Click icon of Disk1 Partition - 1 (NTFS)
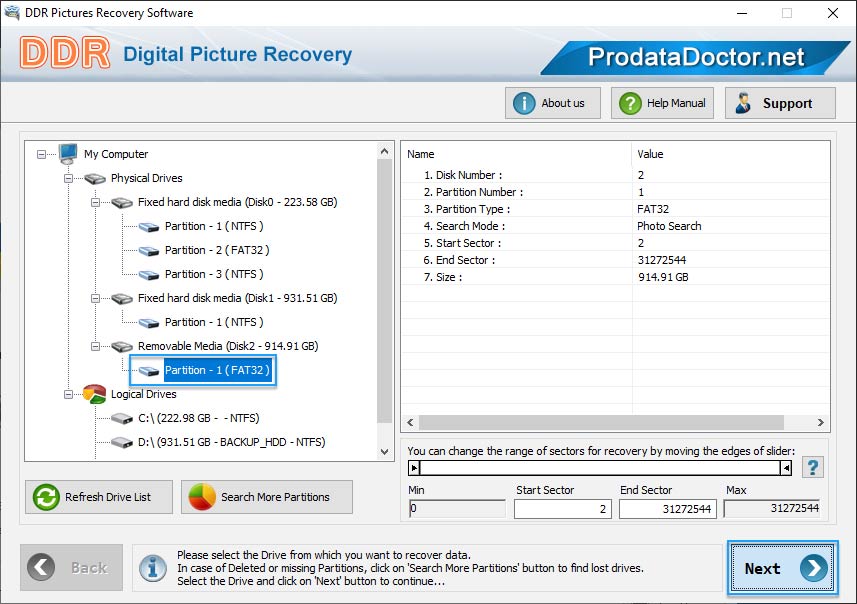 (149, 323)
